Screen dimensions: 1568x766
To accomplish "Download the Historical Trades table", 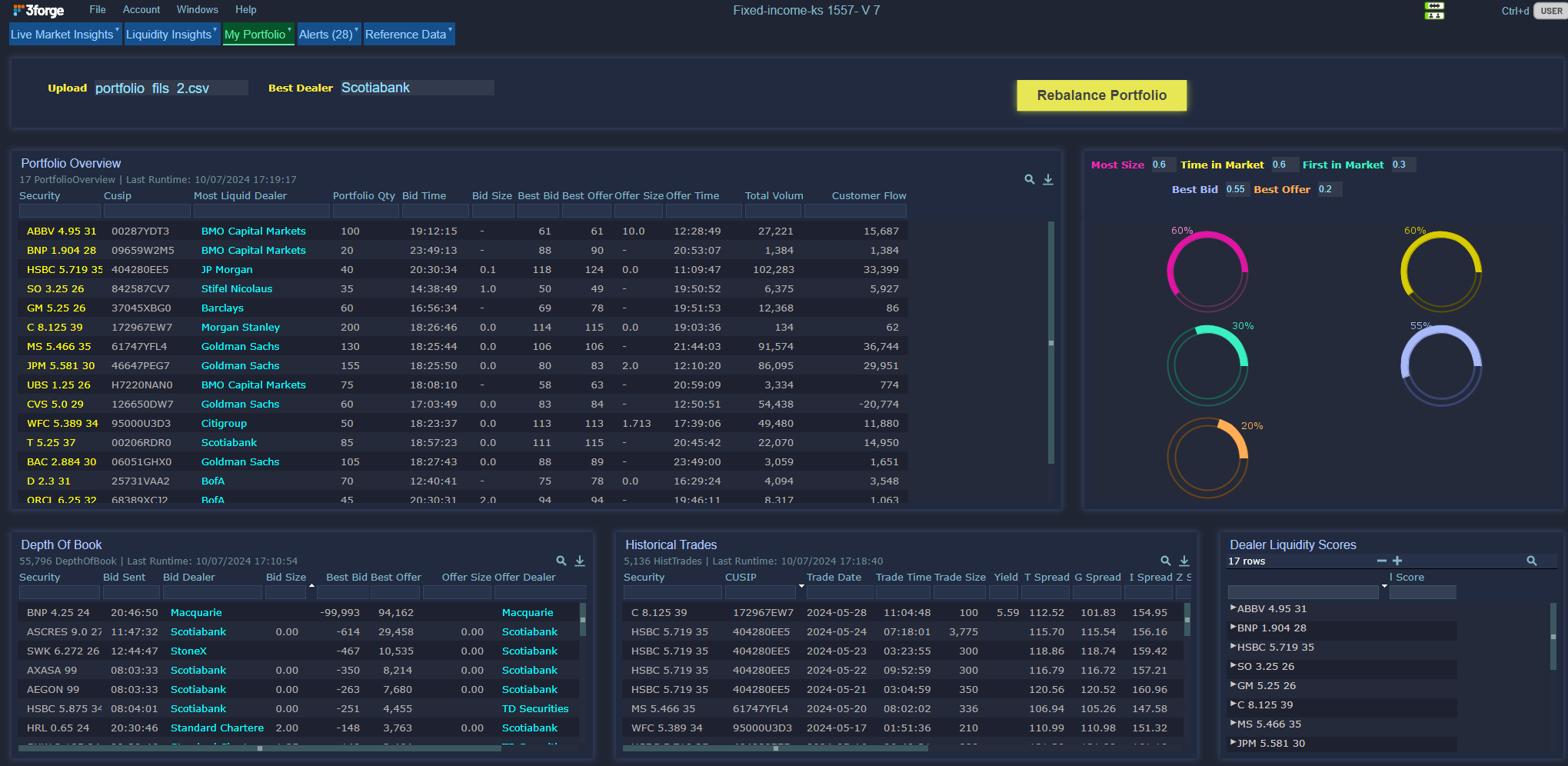I will click(x=1184, y=561).
